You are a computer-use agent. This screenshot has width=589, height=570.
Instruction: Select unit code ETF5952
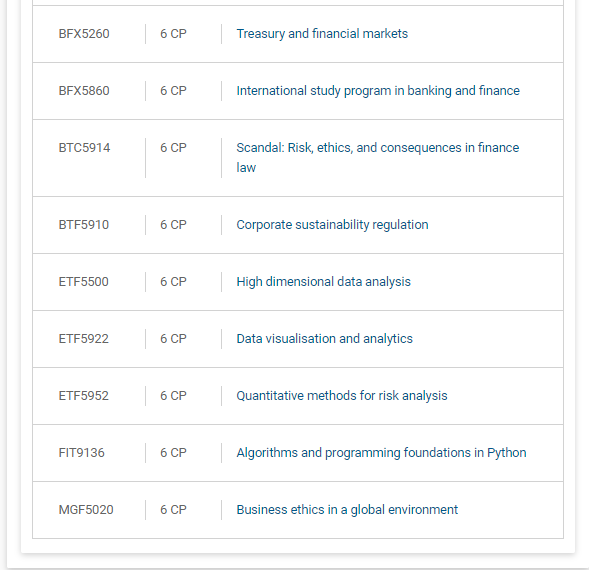click(x=83, y=396)
